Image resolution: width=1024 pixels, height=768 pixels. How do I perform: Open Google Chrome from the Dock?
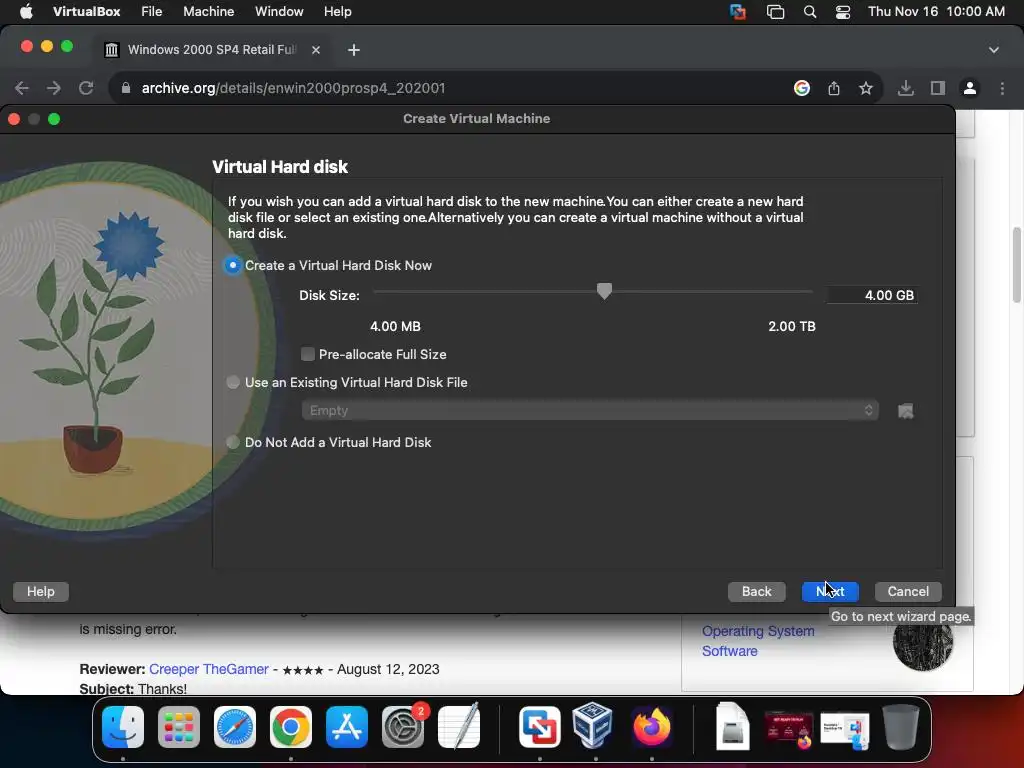click(x=291, y=727)
